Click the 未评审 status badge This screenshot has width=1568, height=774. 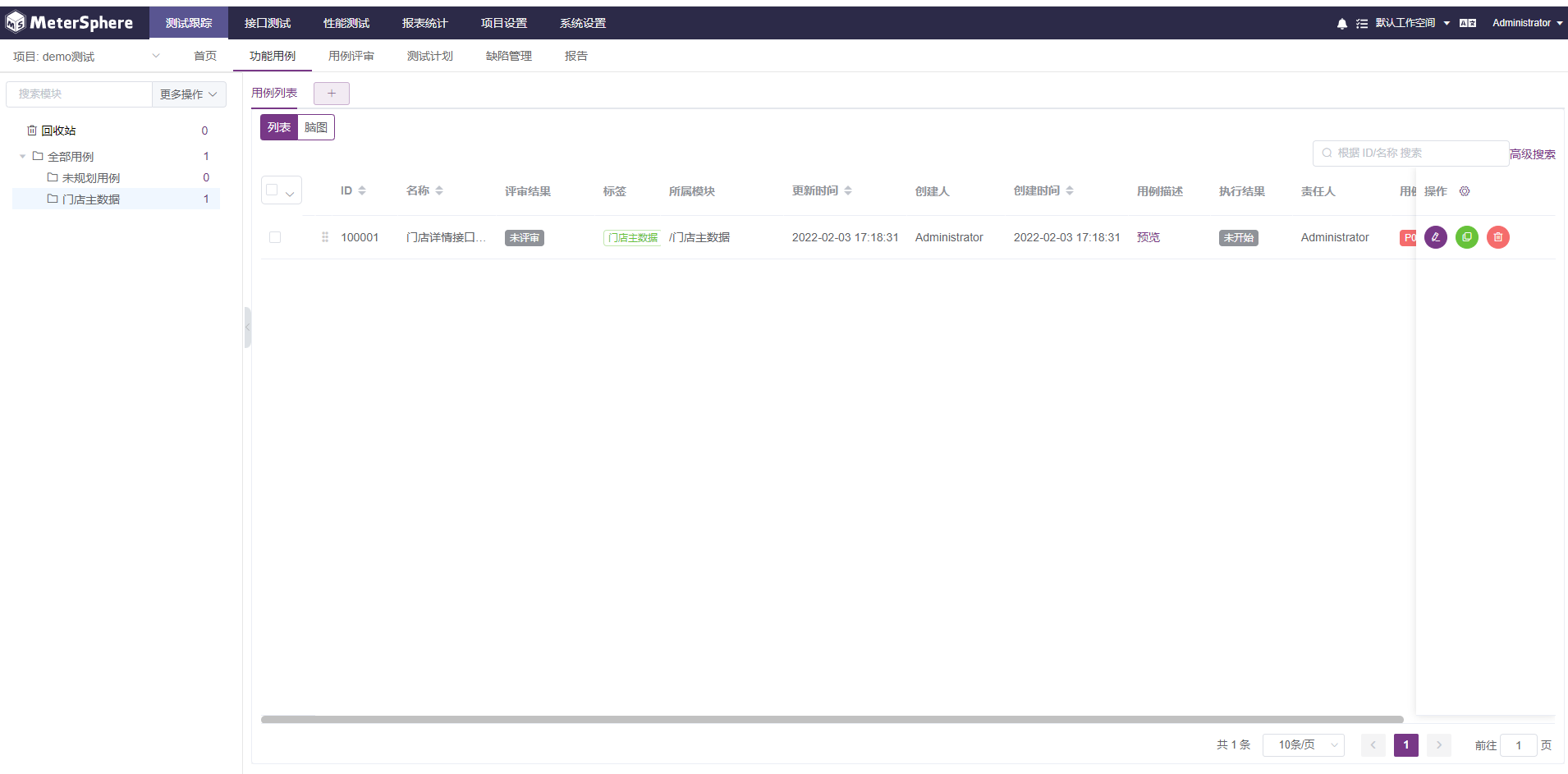click(525, 237)
